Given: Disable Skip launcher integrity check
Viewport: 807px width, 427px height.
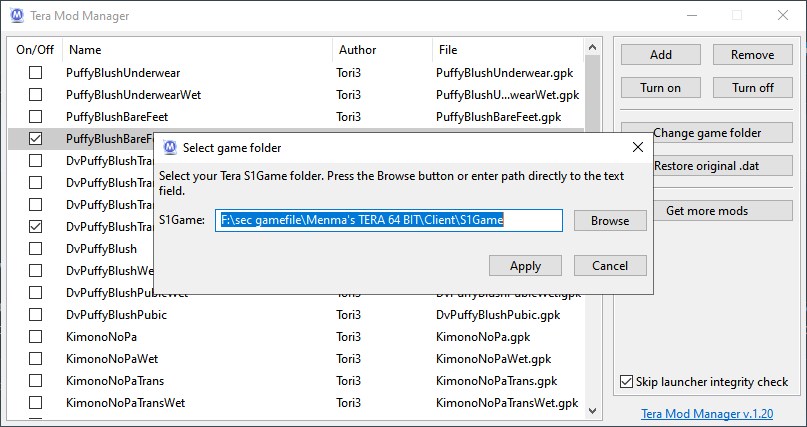Looking at the screenshot, I should (x=627, y=382).
